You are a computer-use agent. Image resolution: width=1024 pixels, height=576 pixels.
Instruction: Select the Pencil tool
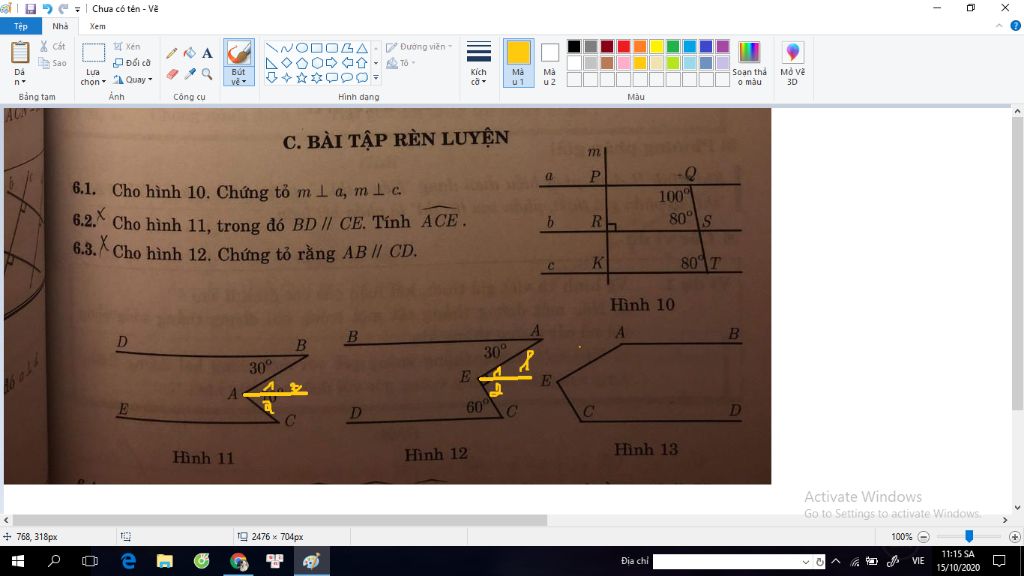[x=172, y=54]
